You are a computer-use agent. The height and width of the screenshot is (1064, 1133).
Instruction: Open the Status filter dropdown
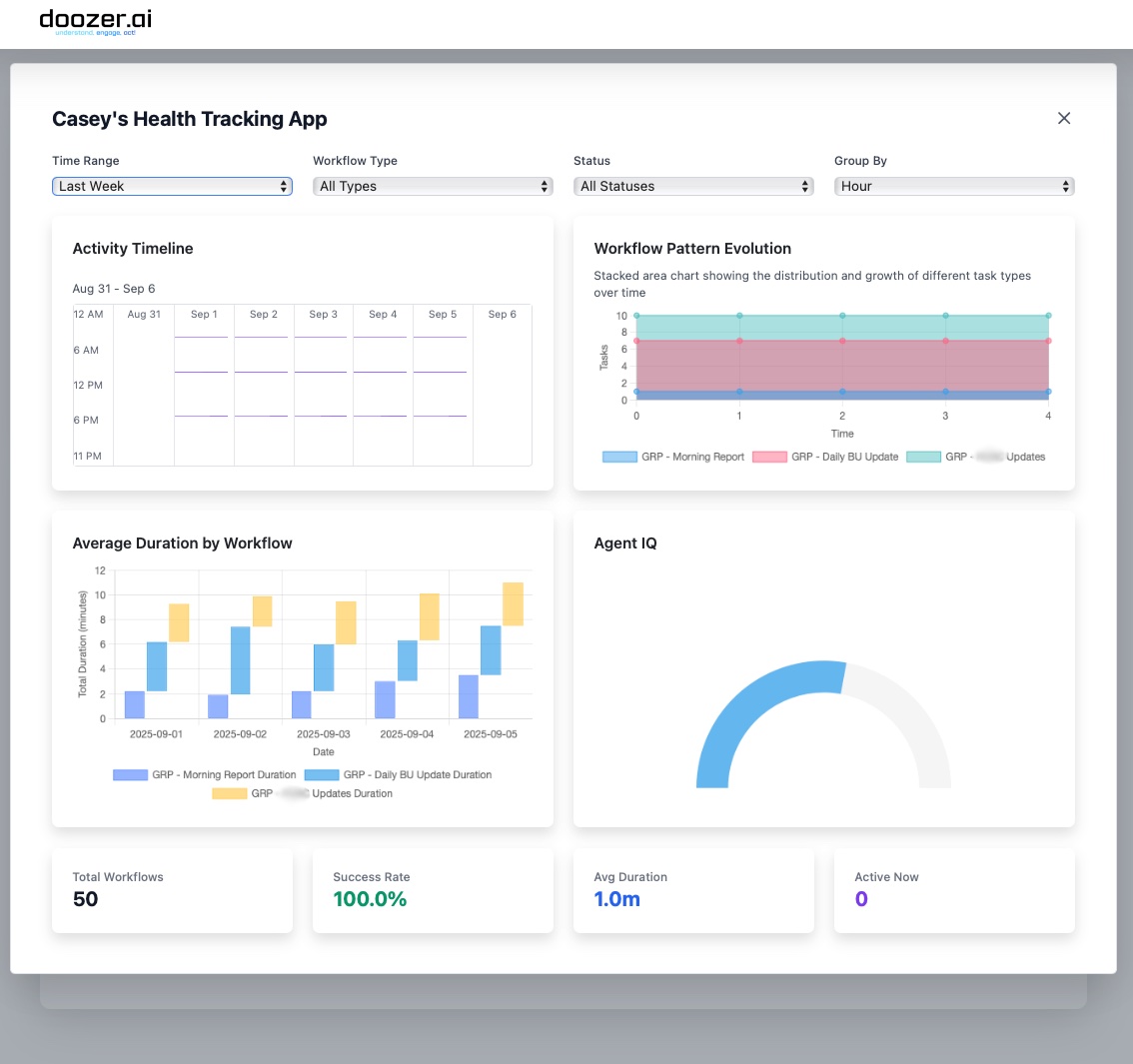pyautogui.click(x=693, y=187)
